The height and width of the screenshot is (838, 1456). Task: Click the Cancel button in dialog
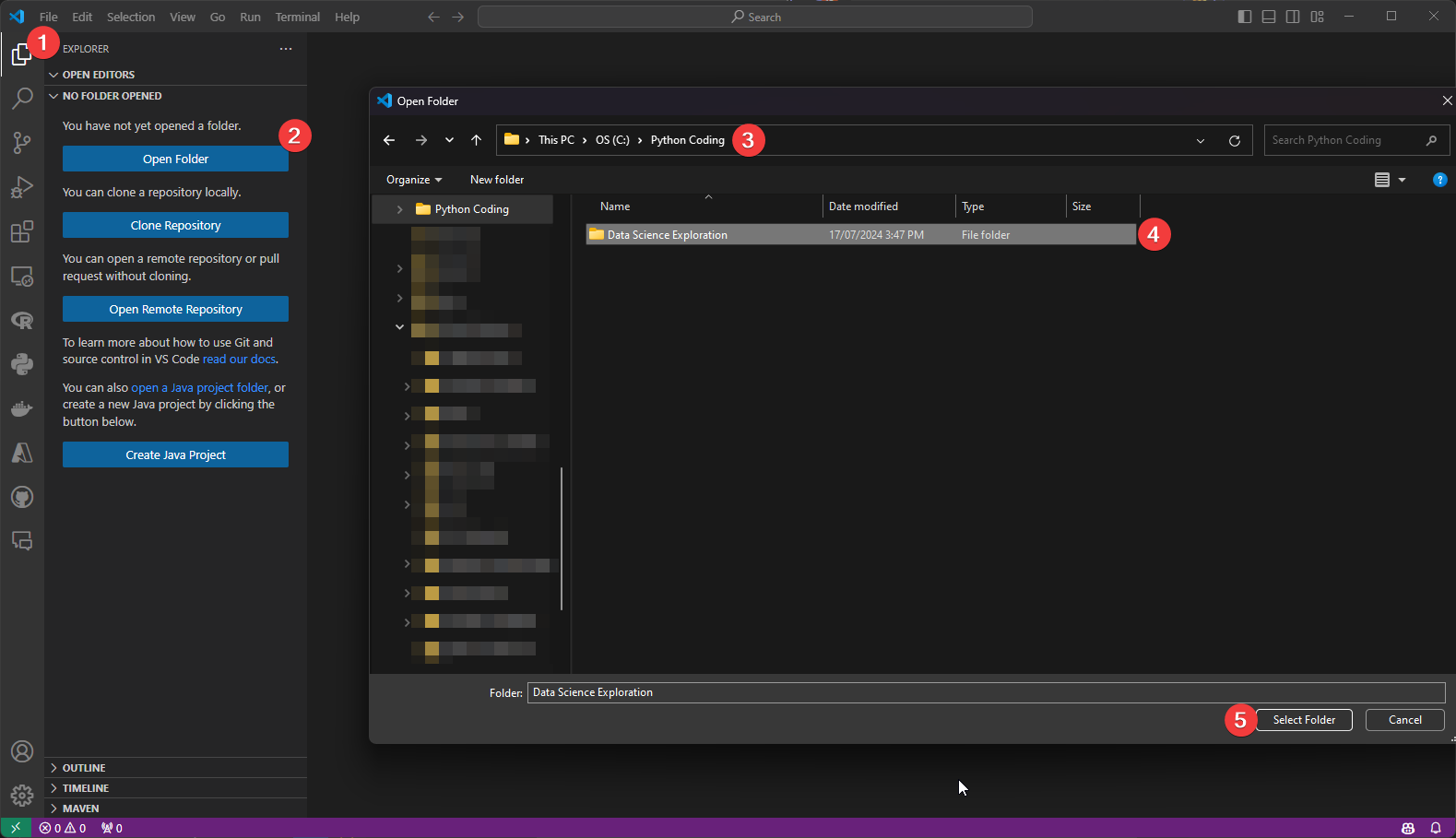point(1405,720)
